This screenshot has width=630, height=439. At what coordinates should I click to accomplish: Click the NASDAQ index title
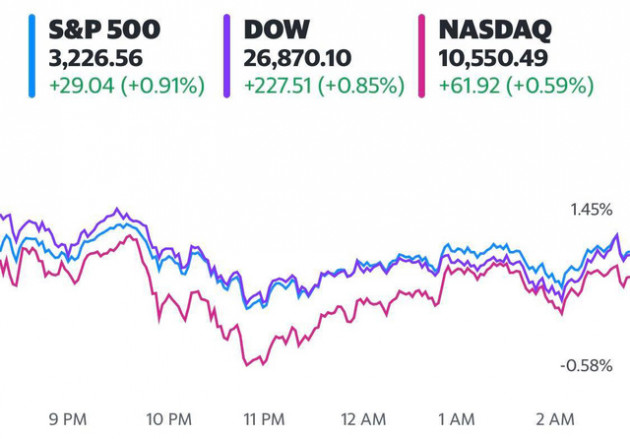pyautogui.click(x=495, y=30)
